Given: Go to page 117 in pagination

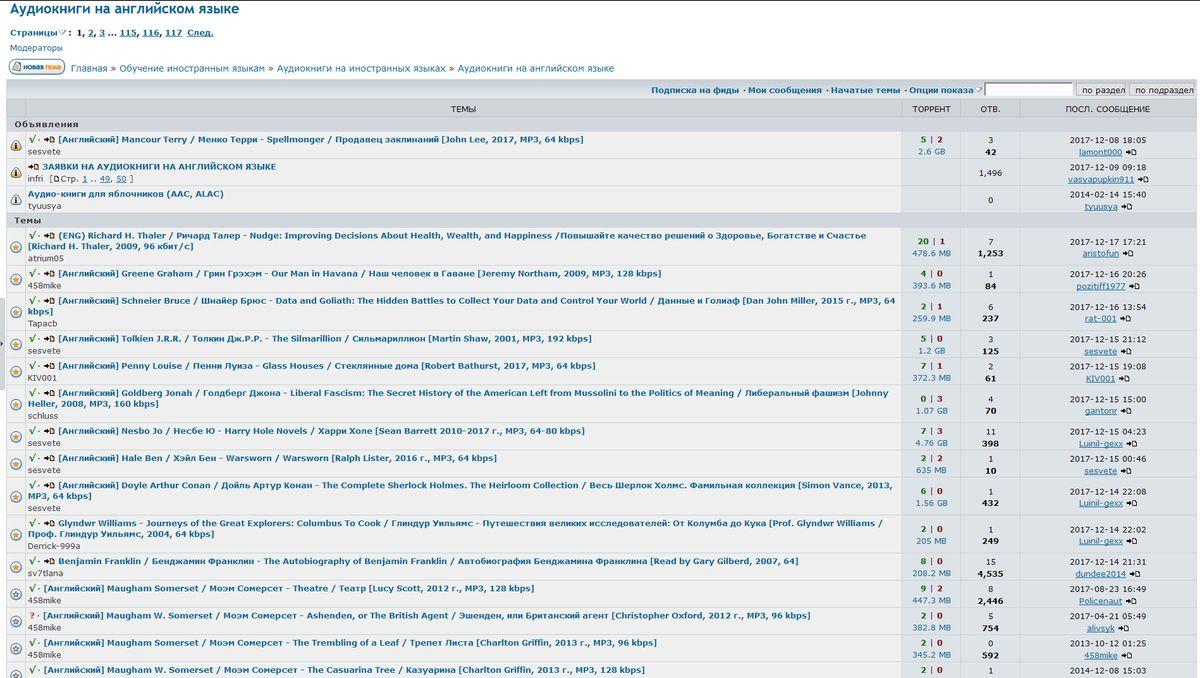Looking at the screenshot, I should click(x=173, y=32).
